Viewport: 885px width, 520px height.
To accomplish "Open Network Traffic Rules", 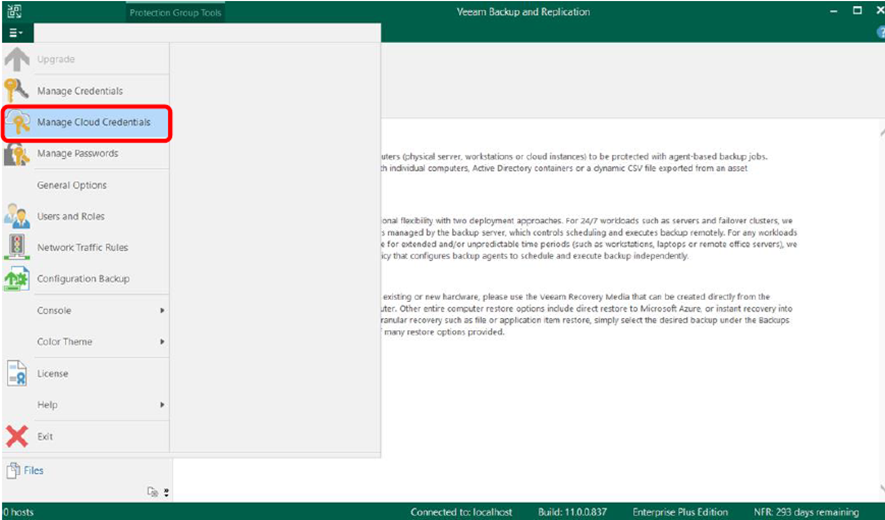I will (85, 247).
